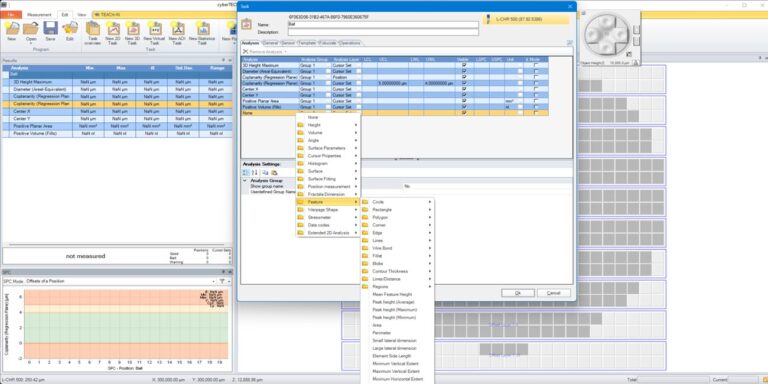This screenshot has height=384, width=768.
Task: Open the Operations tab in Task dialog
Action: click(x=350, y=43)
